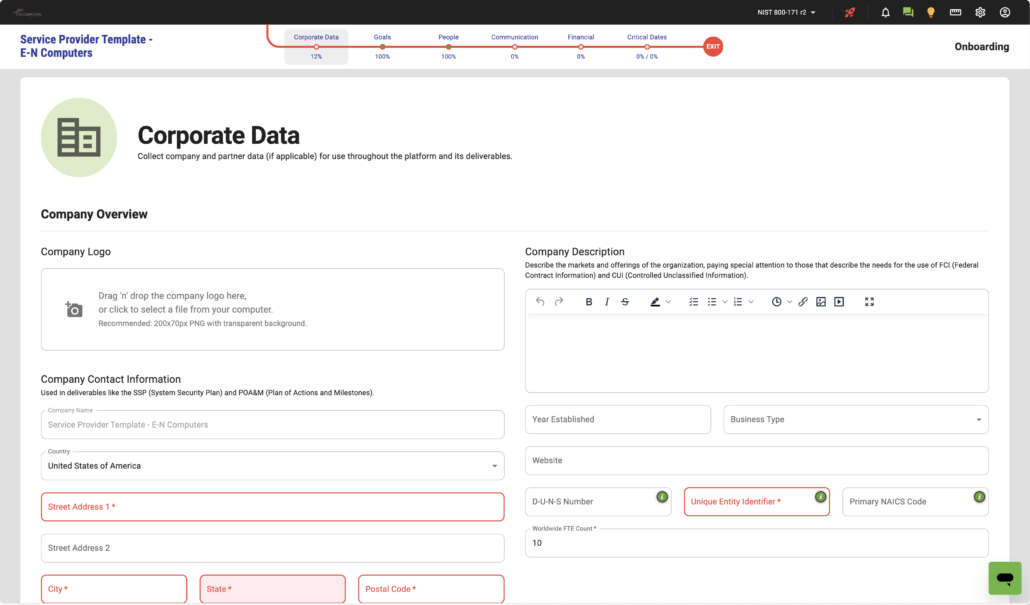Click the Unique Entity Identifier info icon
Screen dimensions: 1030x605
click(x=820, y=497)
